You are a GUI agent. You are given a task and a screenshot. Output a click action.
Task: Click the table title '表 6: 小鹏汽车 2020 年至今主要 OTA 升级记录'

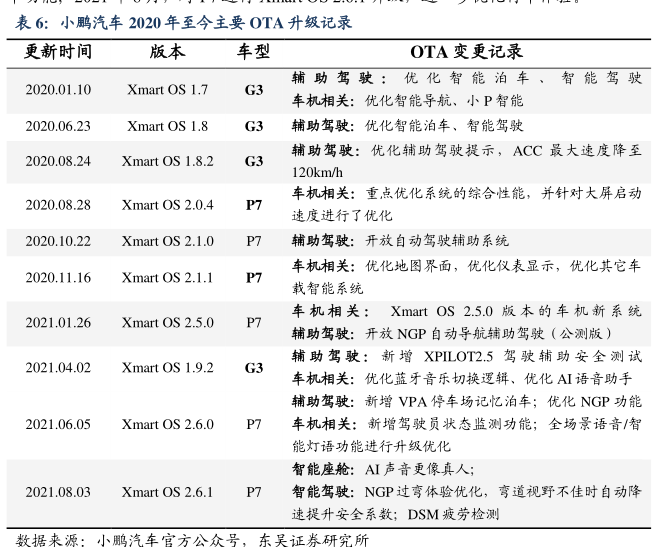(183, 23)
